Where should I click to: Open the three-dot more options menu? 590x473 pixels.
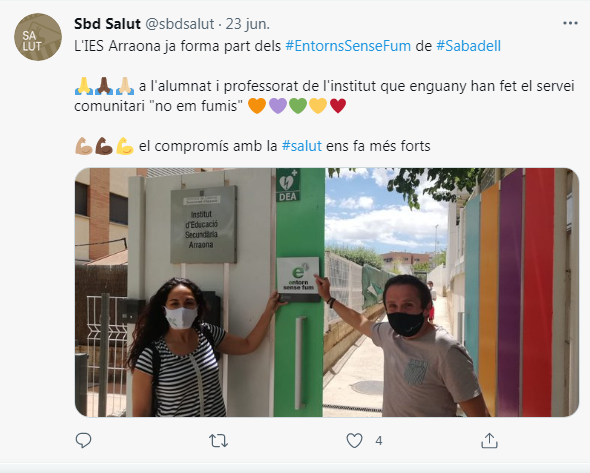[x=570, y=23]
